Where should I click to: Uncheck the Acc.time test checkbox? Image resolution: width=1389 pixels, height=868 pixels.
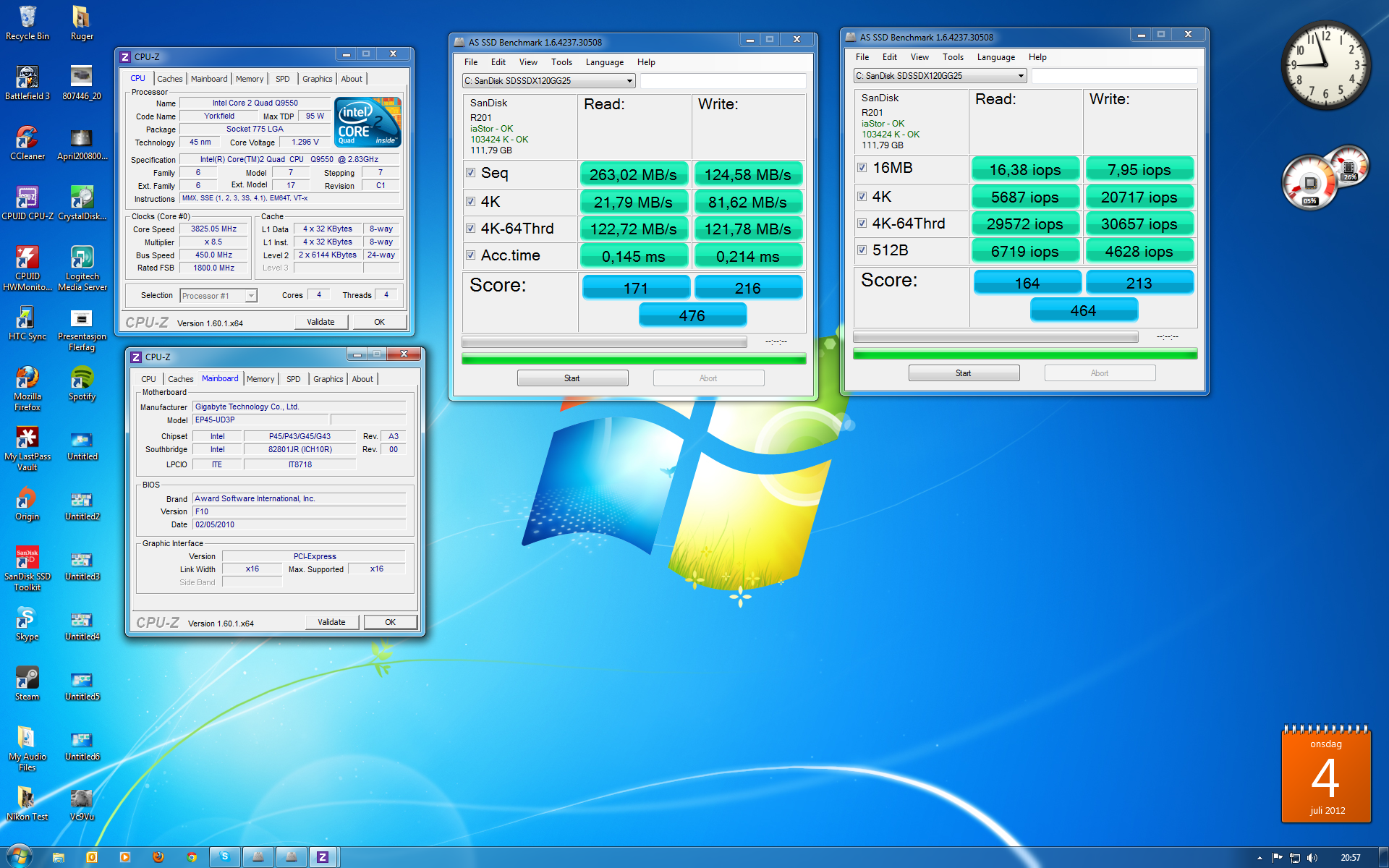(471, 255)
